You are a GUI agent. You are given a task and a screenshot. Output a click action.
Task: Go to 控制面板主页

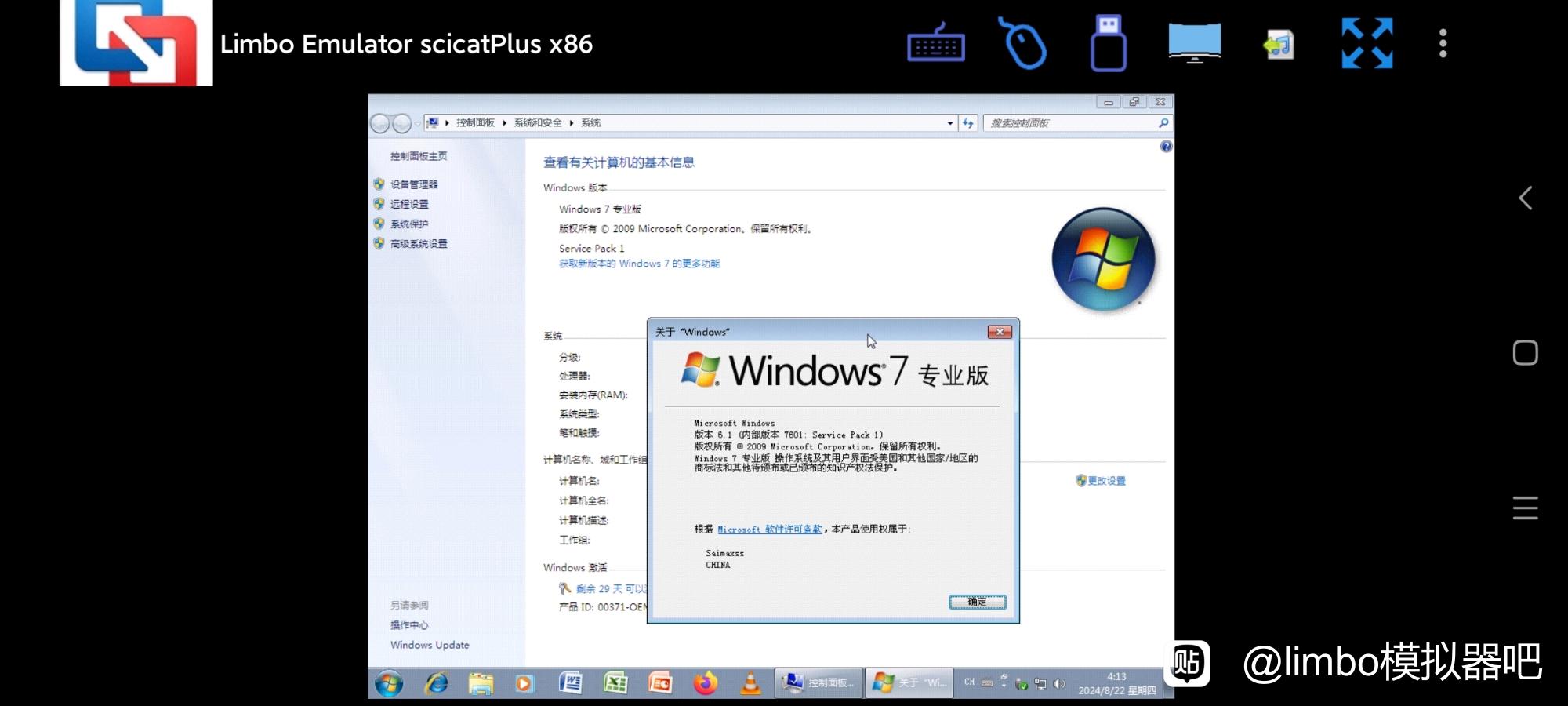pyautogui.click(x=419, y=156)
